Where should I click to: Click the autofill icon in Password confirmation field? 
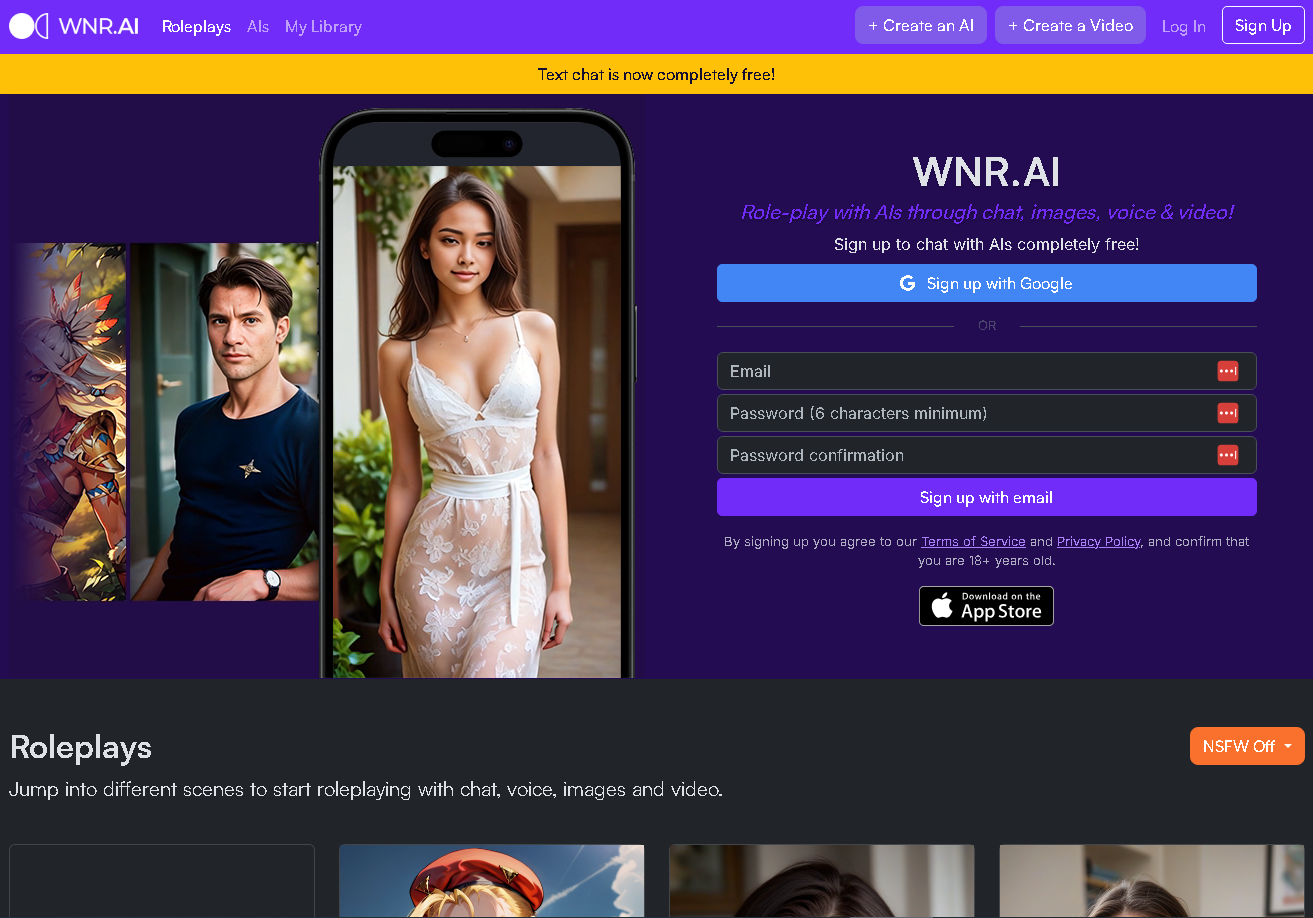pos(1227,455)
